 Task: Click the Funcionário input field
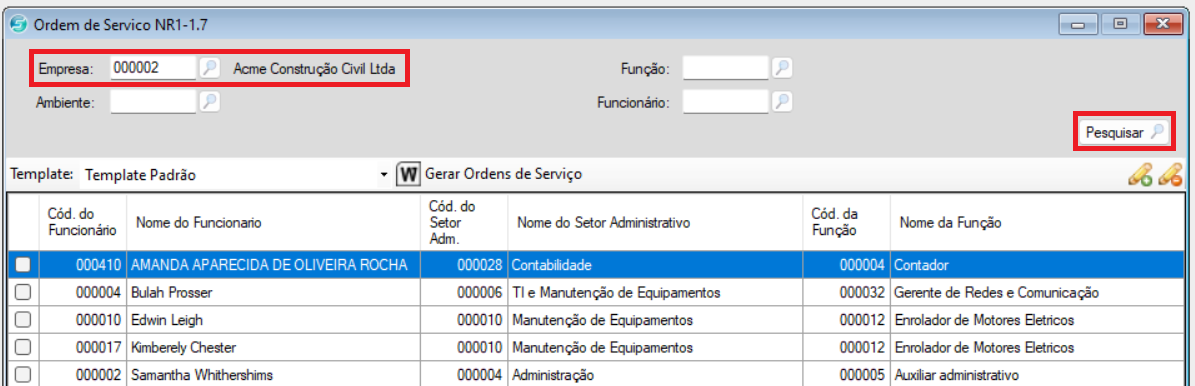pos(726,101)
